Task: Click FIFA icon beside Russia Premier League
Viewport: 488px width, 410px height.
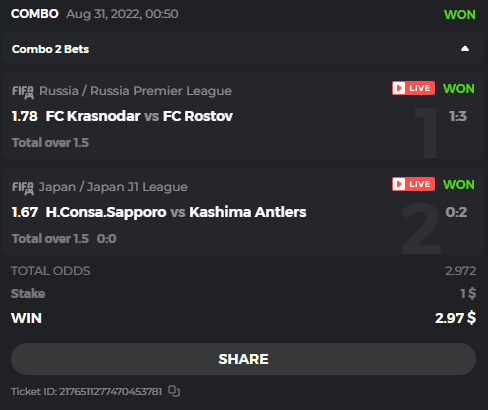Action: pyautogui.click(x=23, y=92)
